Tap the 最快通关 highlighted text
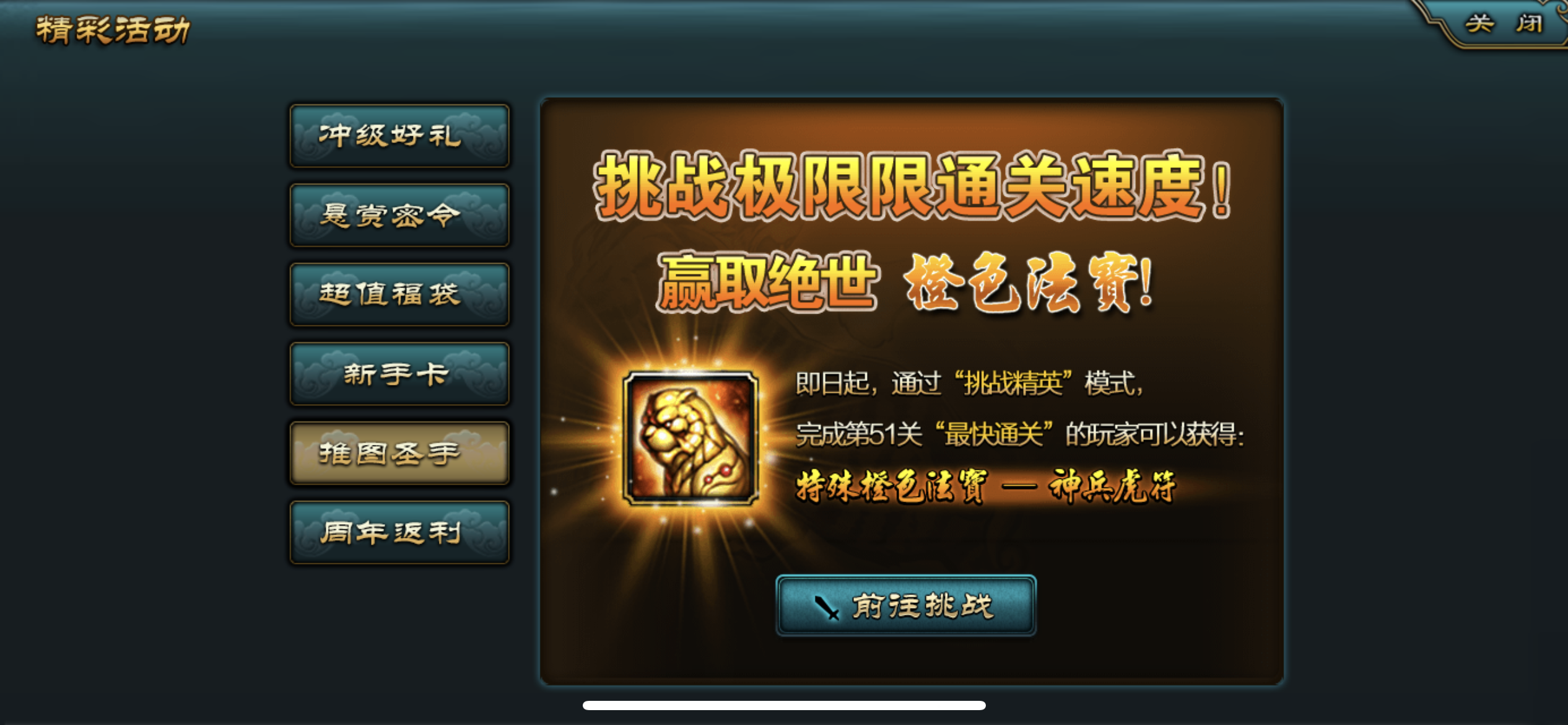The height and width of the screenshot is (725, 1568). [x=993, y=434]
